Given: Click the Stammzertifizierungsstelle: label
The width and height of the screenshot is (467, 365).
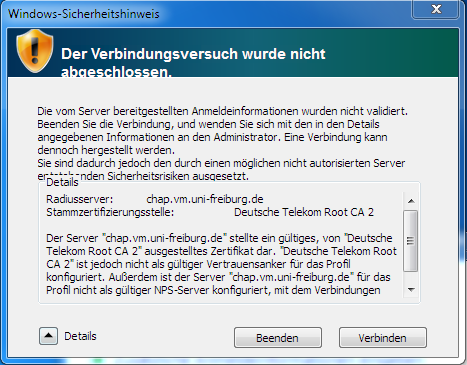Looking at the screenshot, I should [x=110, y=212].
